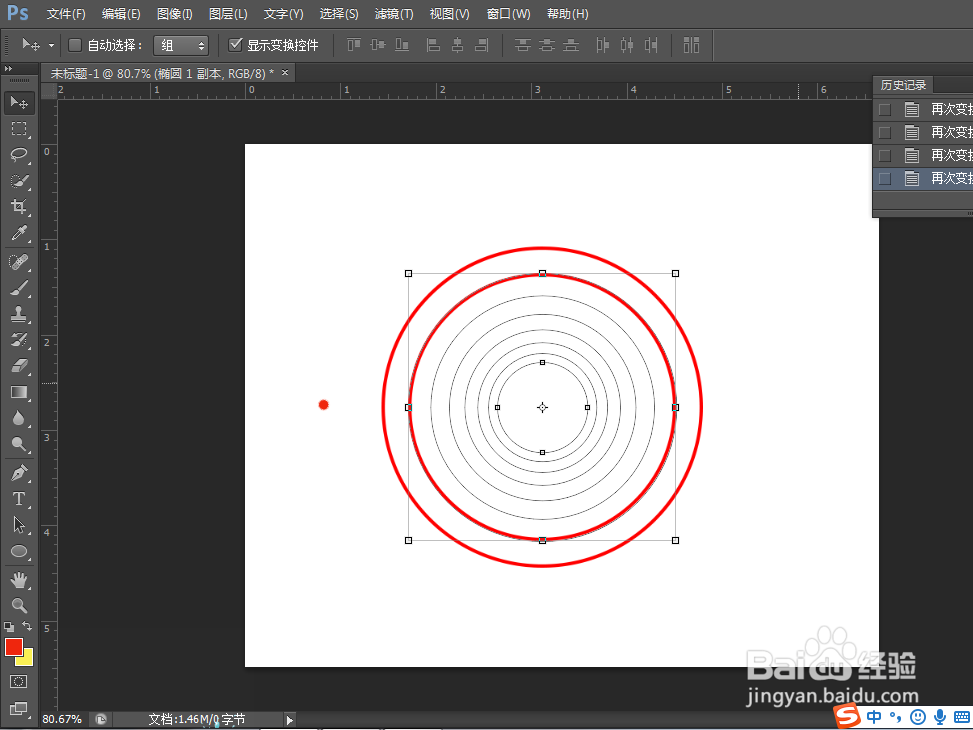The image size is (973, 730).
Task: Uncheck the 显示变换控件 checkbox
Action: 235,45
